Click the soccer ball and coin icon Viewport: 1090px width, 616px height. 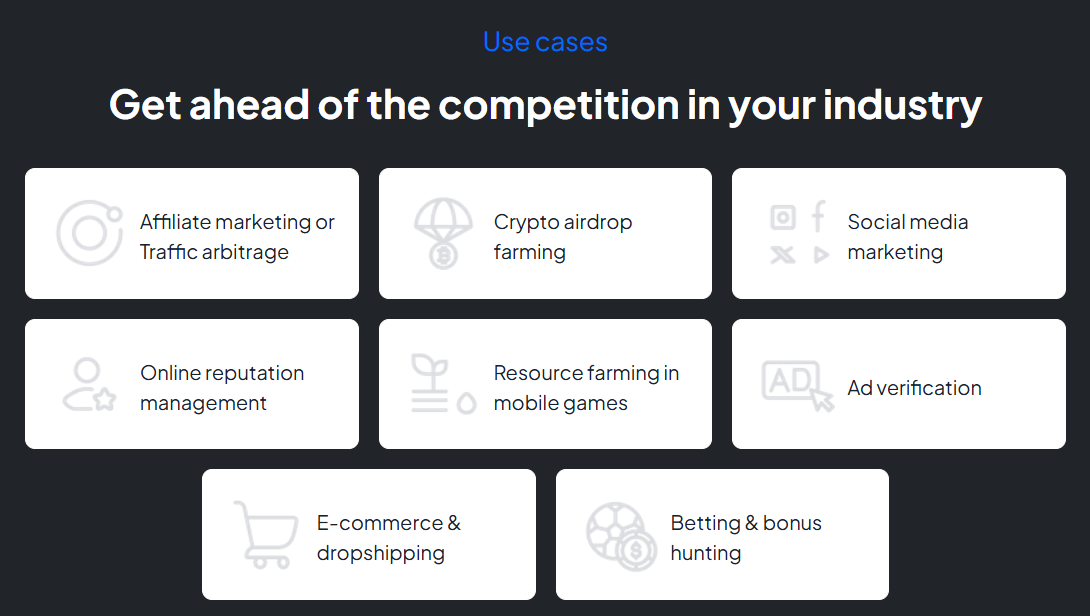pyautogui.click(x=621, y=536)
